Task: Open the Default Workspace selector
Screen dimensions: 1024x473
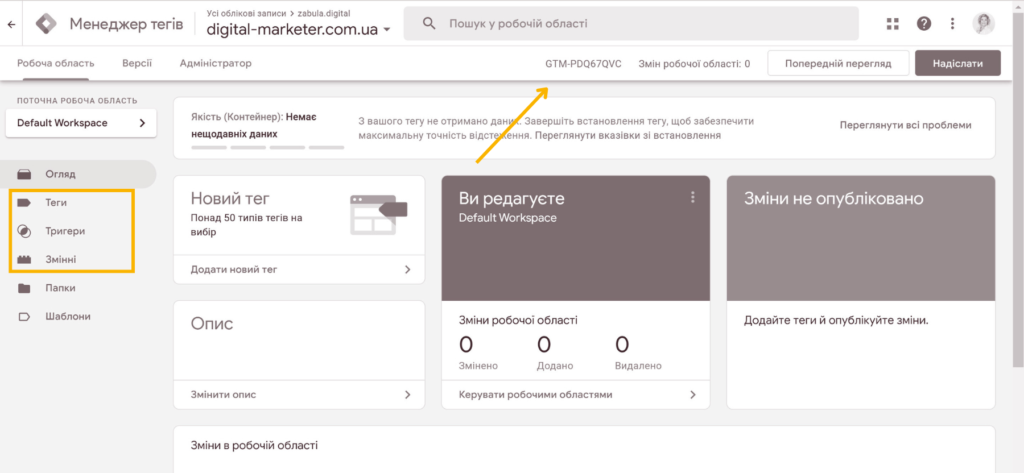Action: 81,123
